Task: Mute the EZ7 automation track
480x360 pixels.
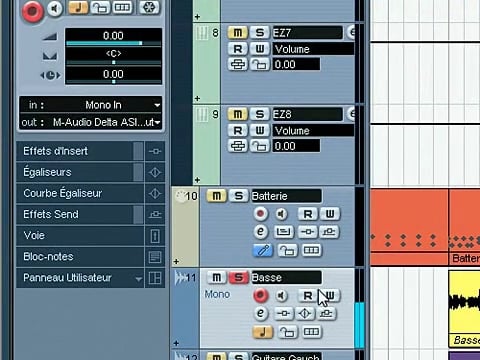Action: [237, 33]
